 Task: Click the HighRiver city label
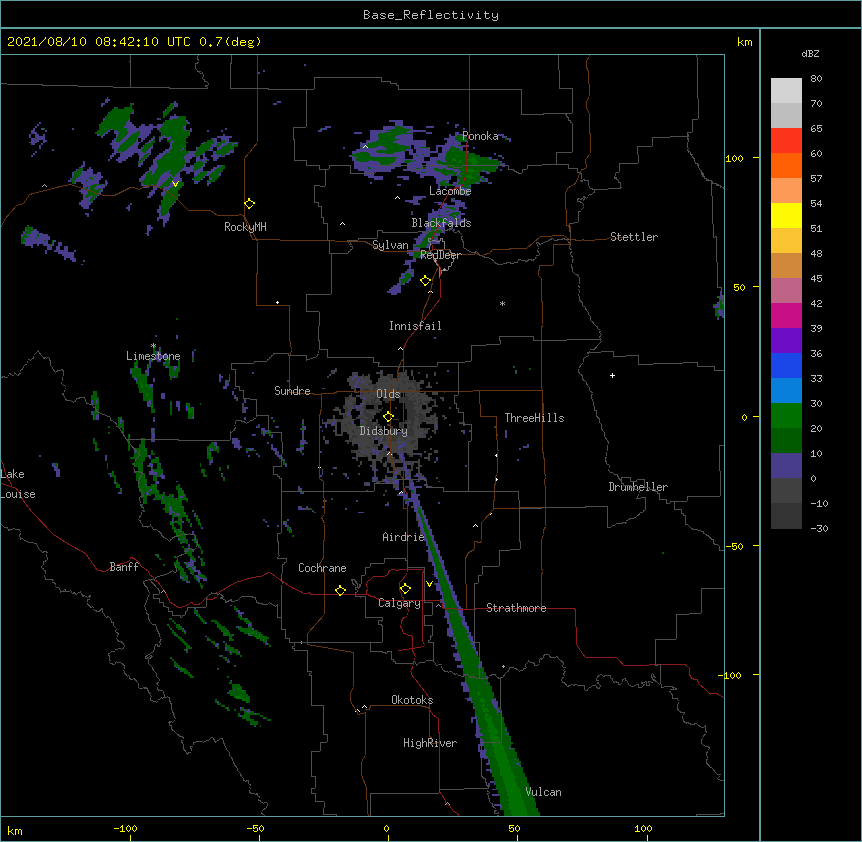coord(430,743)
